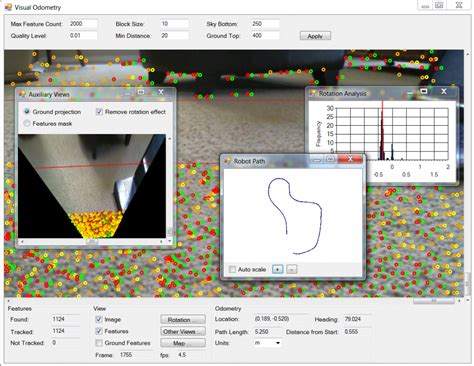Edit the Block Size field

click(174, 24)
